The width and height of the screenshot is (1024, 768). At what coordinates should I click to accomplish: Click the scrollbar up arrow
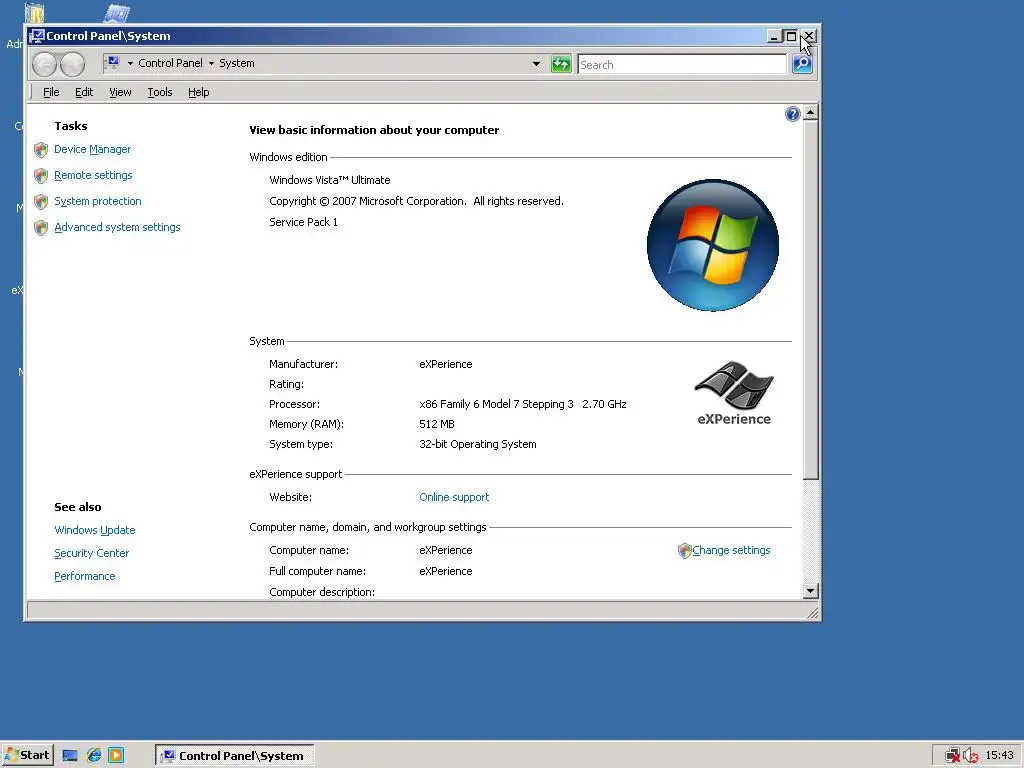coord(810,113)
